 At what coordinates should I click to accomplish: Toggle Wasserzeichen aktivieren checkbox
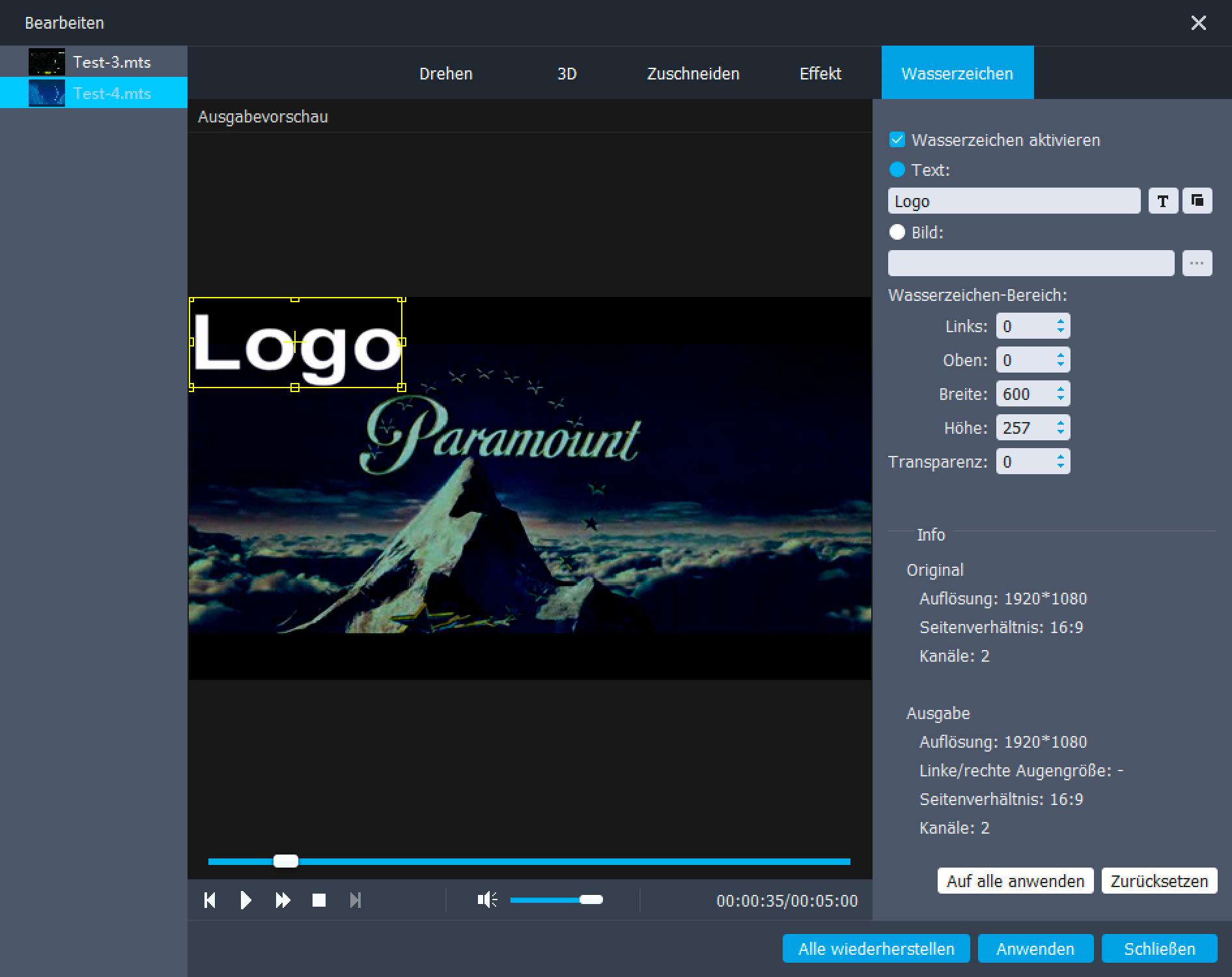tap(897, 139)
